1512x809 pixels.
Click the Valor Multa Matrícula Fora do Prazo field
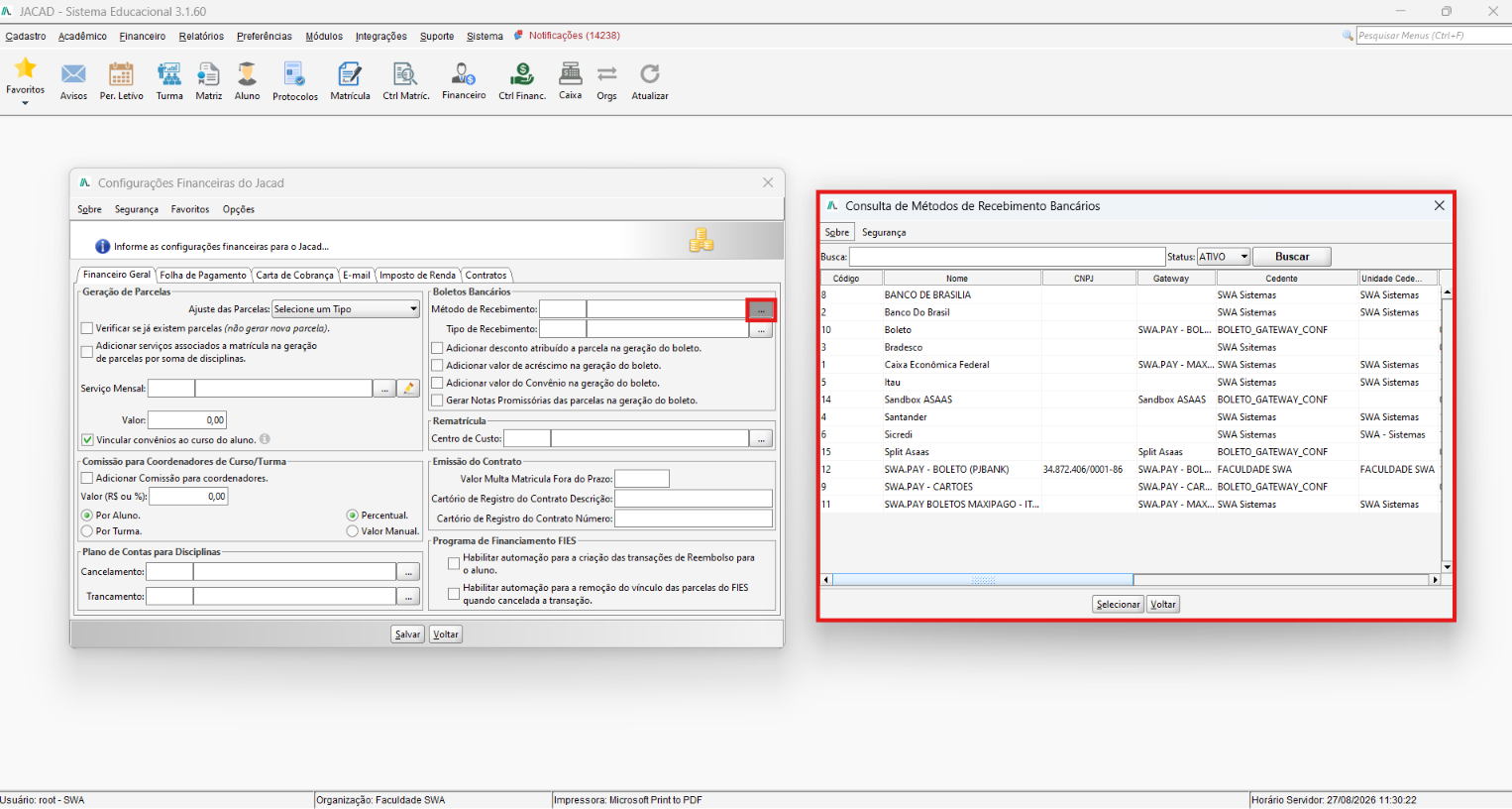(642, 479)
